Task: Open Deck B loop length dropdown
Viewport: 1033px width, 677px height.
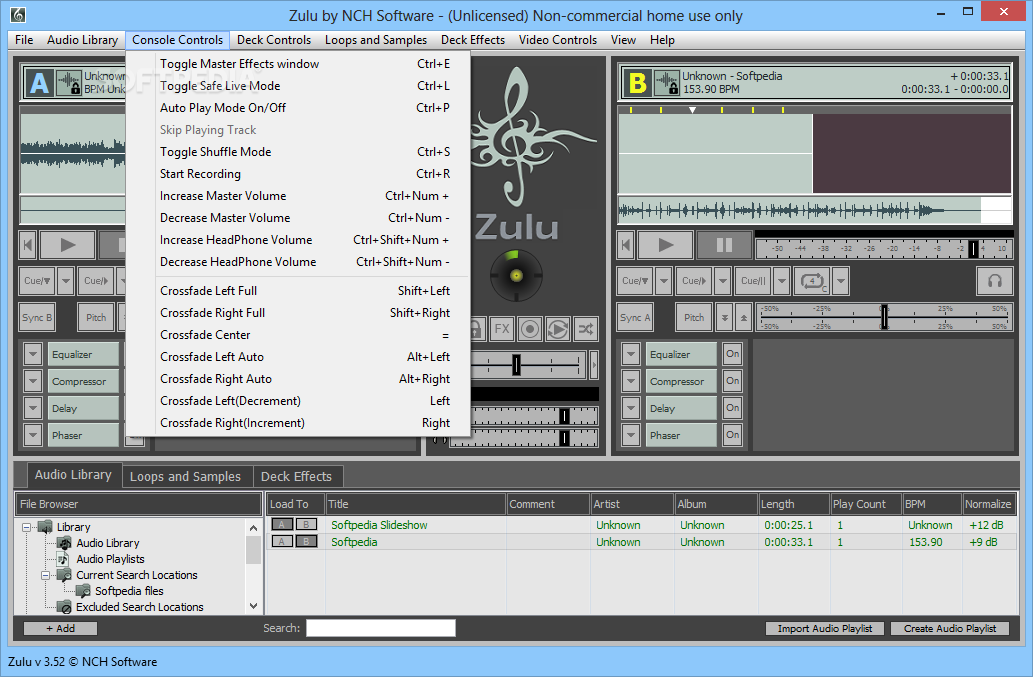Action: (841, 281)
